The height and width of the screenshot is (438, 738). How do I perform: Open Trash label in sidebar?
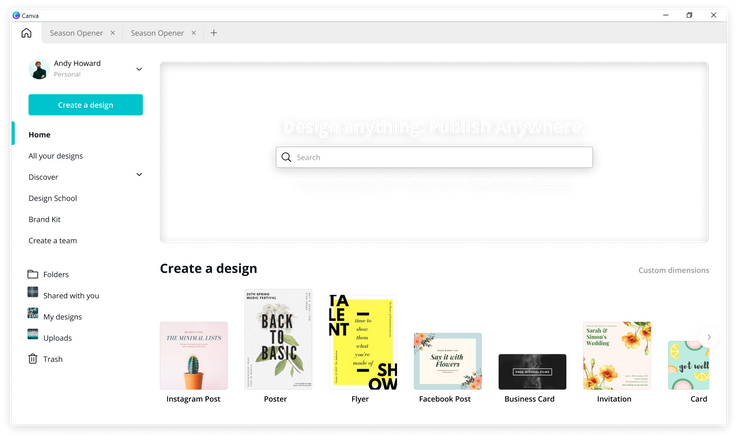pyautogui.click(x=53, y=359)
